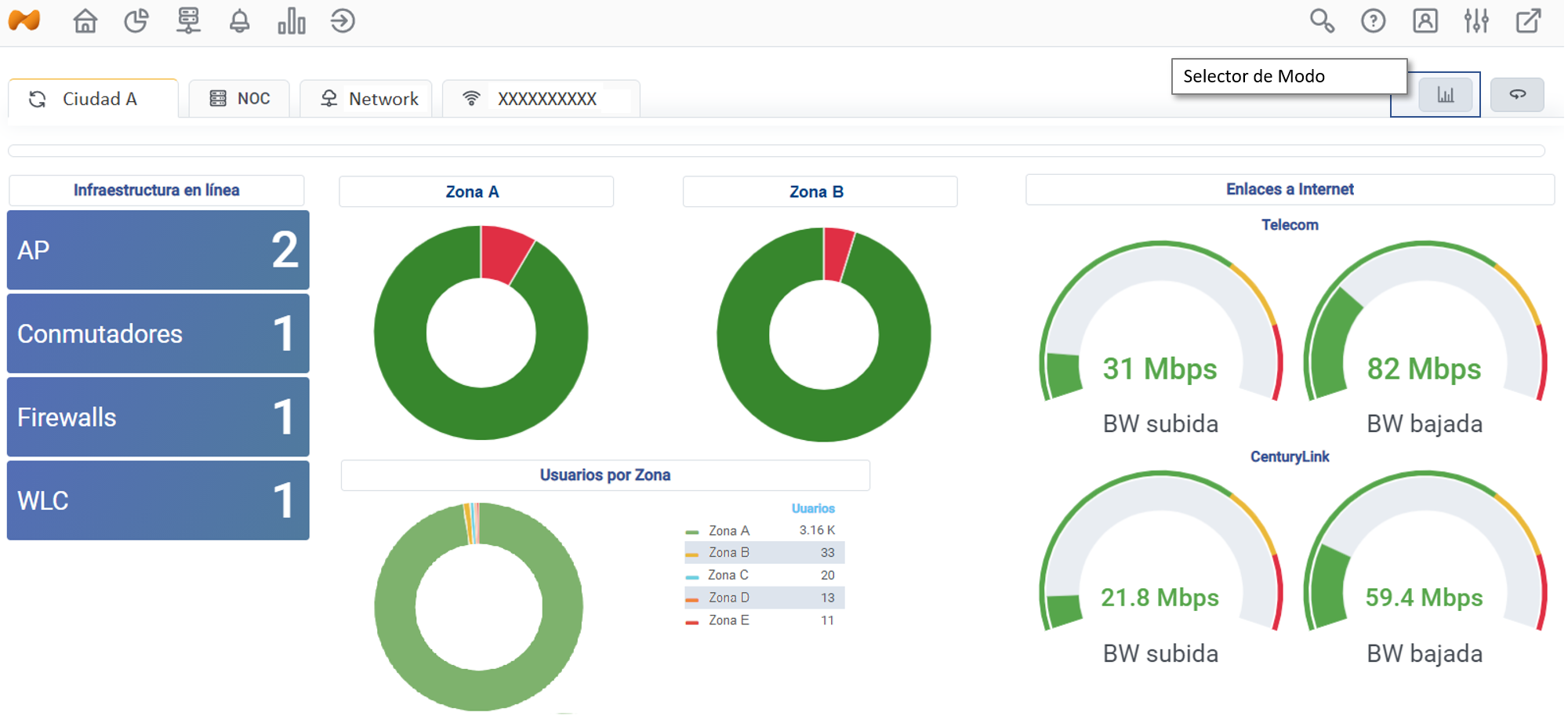Open the pie chart reports icon
The width and height of the screenshot is (1568, 716).
tap(136, 21)
